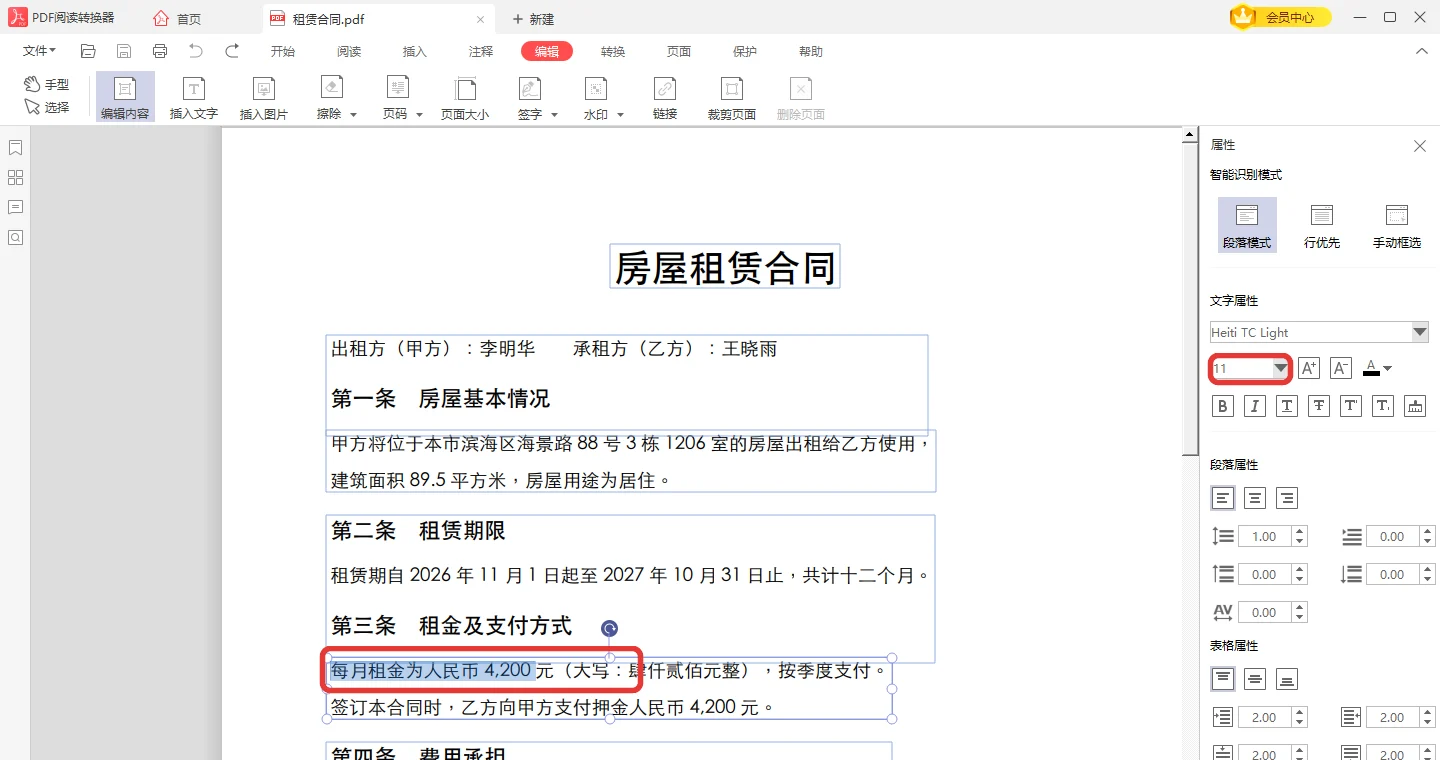Toggle bold formatting

tap(1223, 406)
